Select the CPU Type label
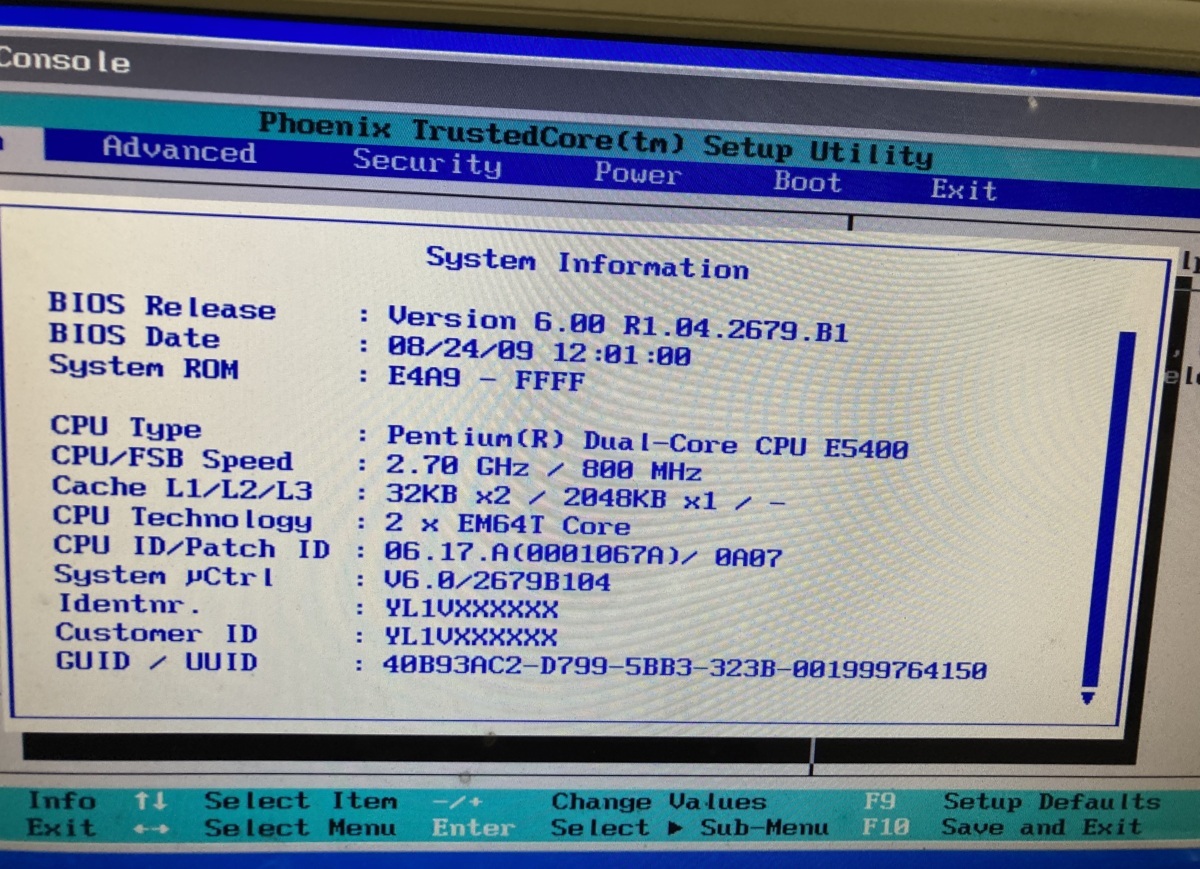This screenshot has width=1200, height=869. pyautogui.click(x=126, y=428)
